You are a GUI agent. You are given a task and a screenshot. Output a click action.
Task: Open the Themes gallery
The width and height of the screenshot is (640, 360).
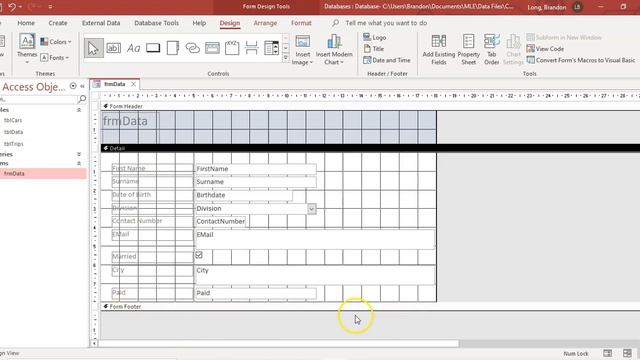27,50
